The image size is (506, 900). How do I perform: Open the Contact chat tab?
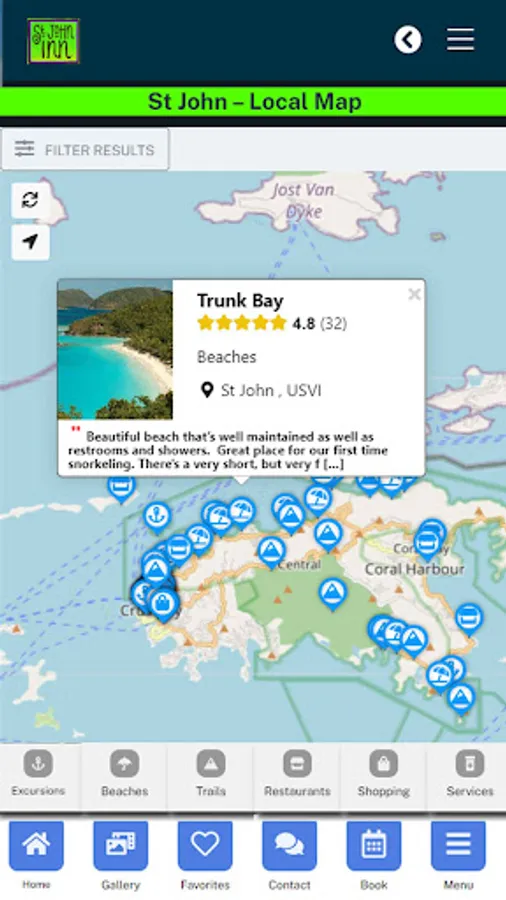[x=289, y=855]
